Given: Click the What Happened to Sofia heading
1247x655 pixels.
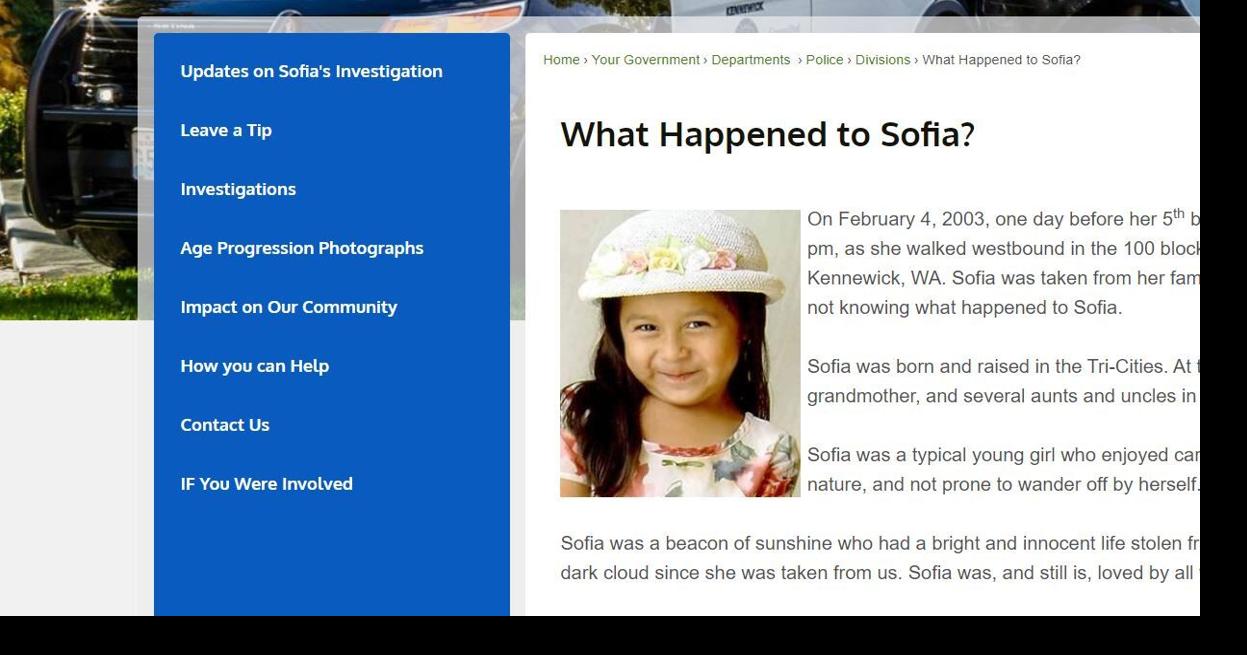Looking at the screenshot, I should coord(767,133).
